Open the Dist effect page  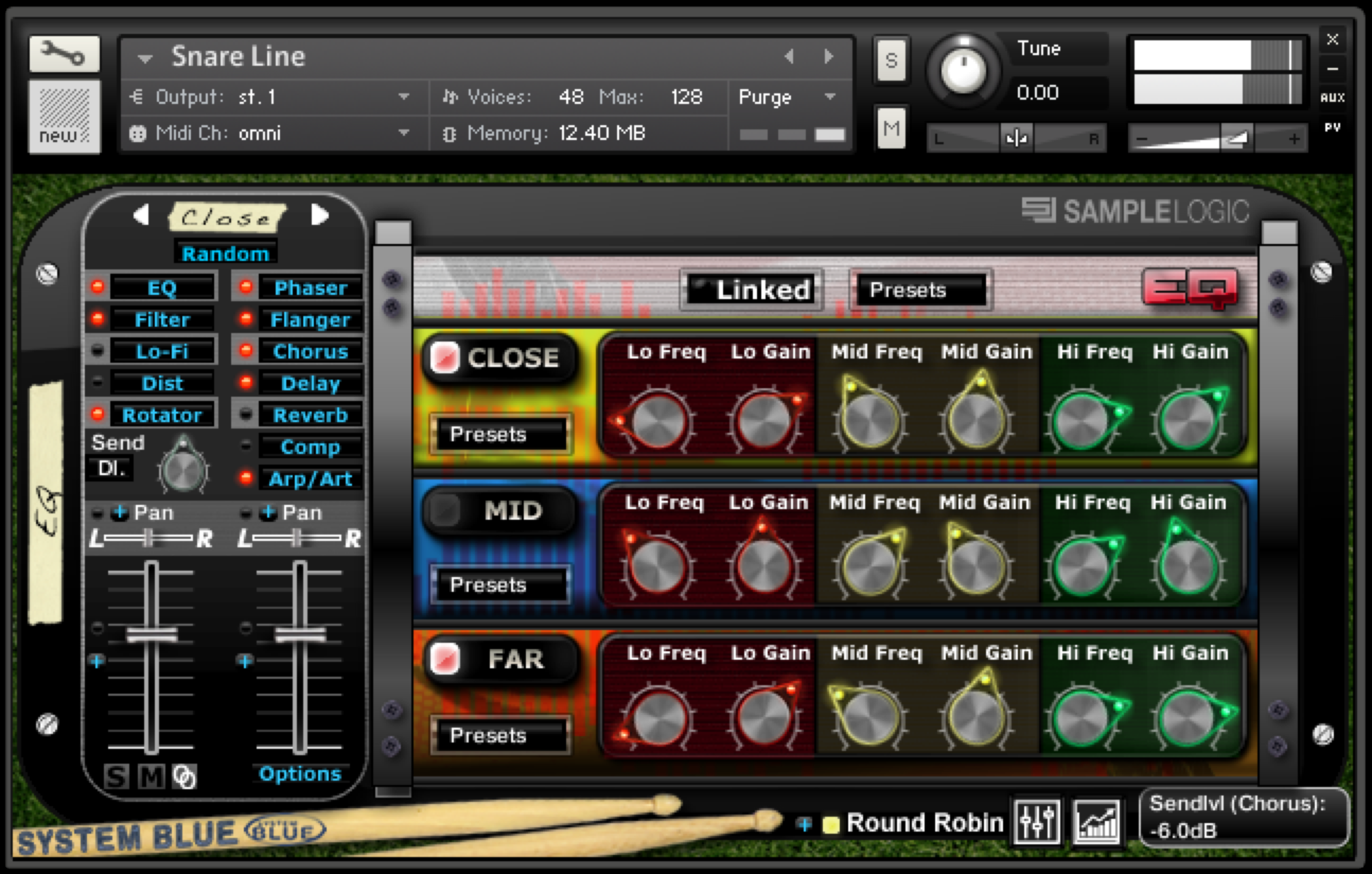click(162, 383)
